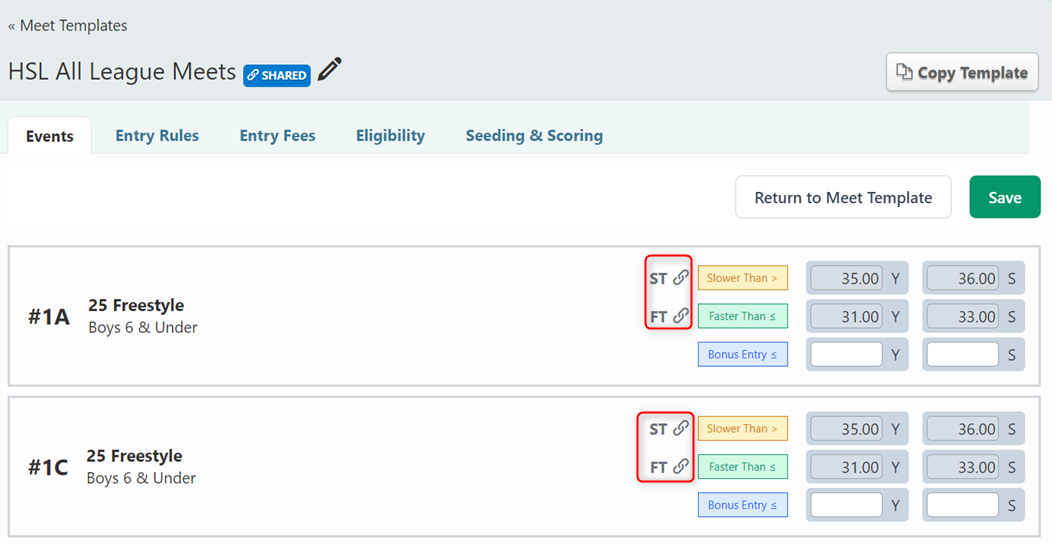Screen dimensions: 1052x544
Task: Switch to the Entry Rules tab
Action: click(x=157, y=136)
